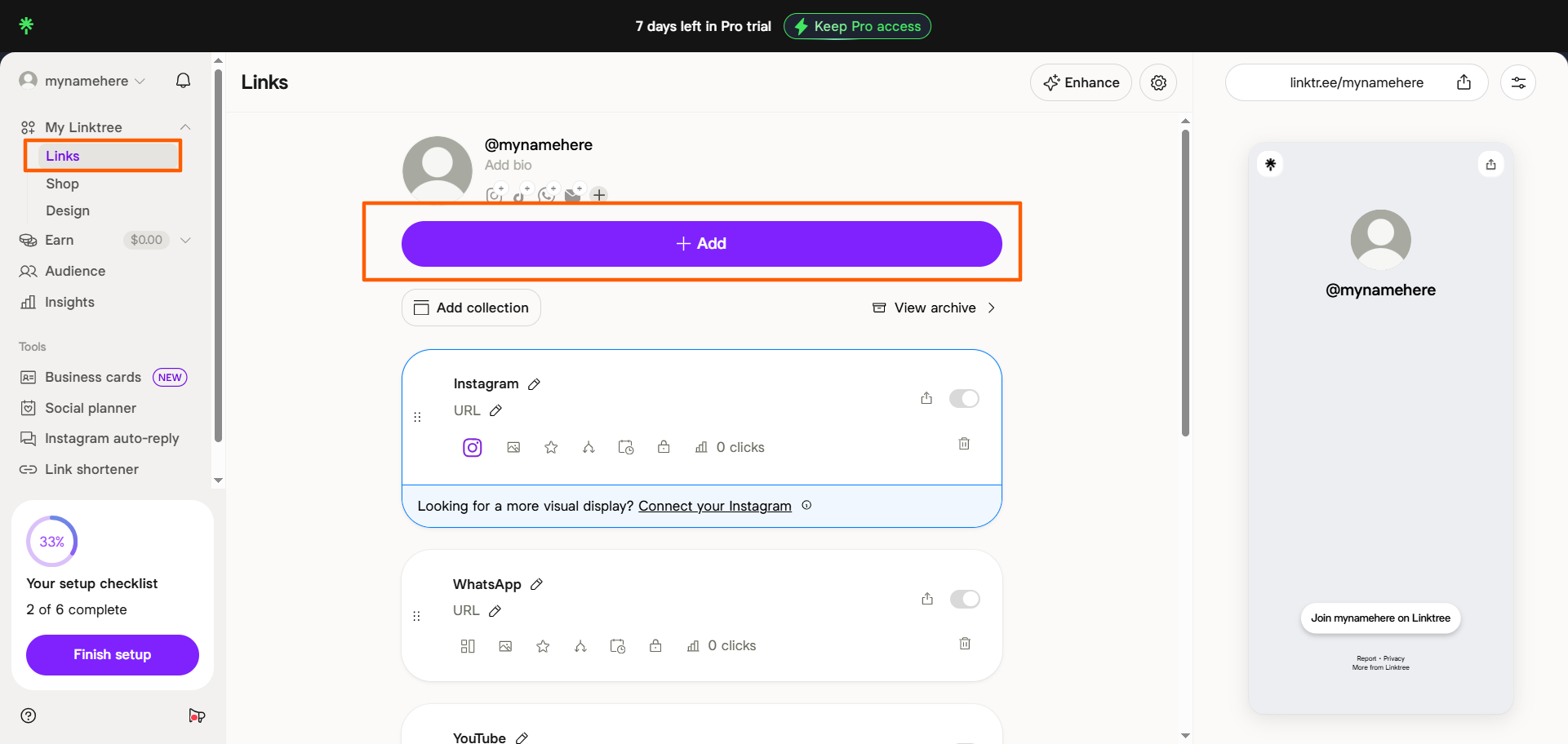The image size is (1568, 744).
Task: Open info icon beside Connect your Instagram
Action: (806, 505)
